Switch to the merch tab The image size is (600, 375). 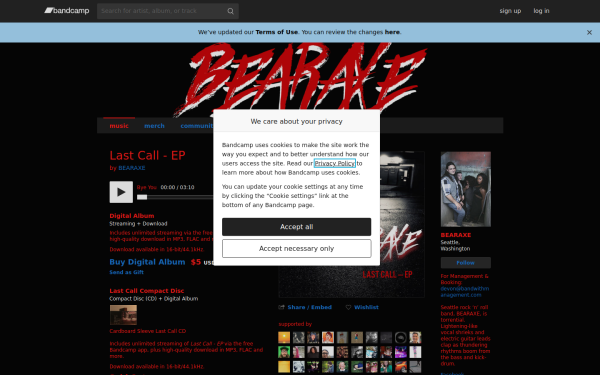pyautogui.click(x=154, y=126)
